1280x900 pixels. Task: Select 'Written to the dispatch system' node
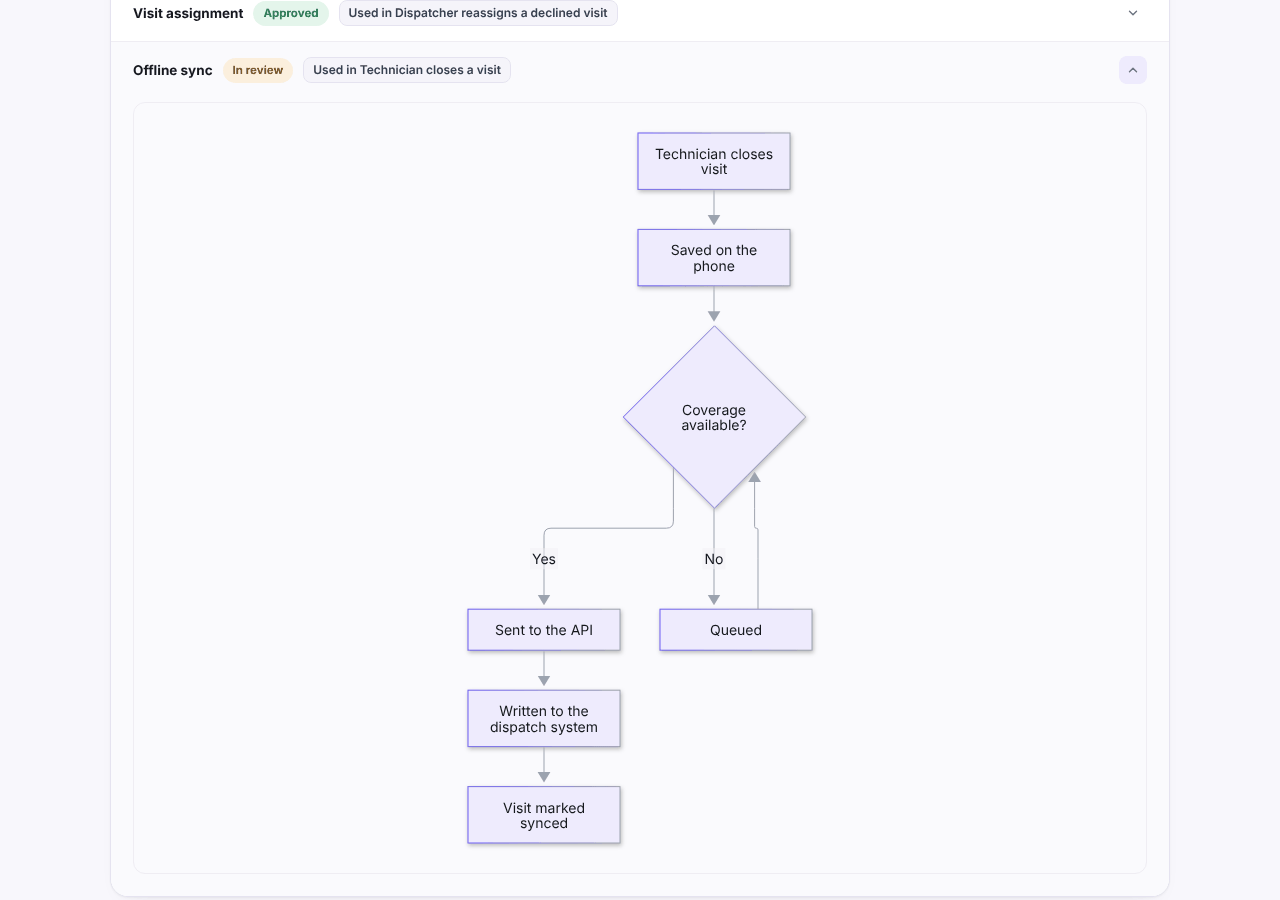544,719
